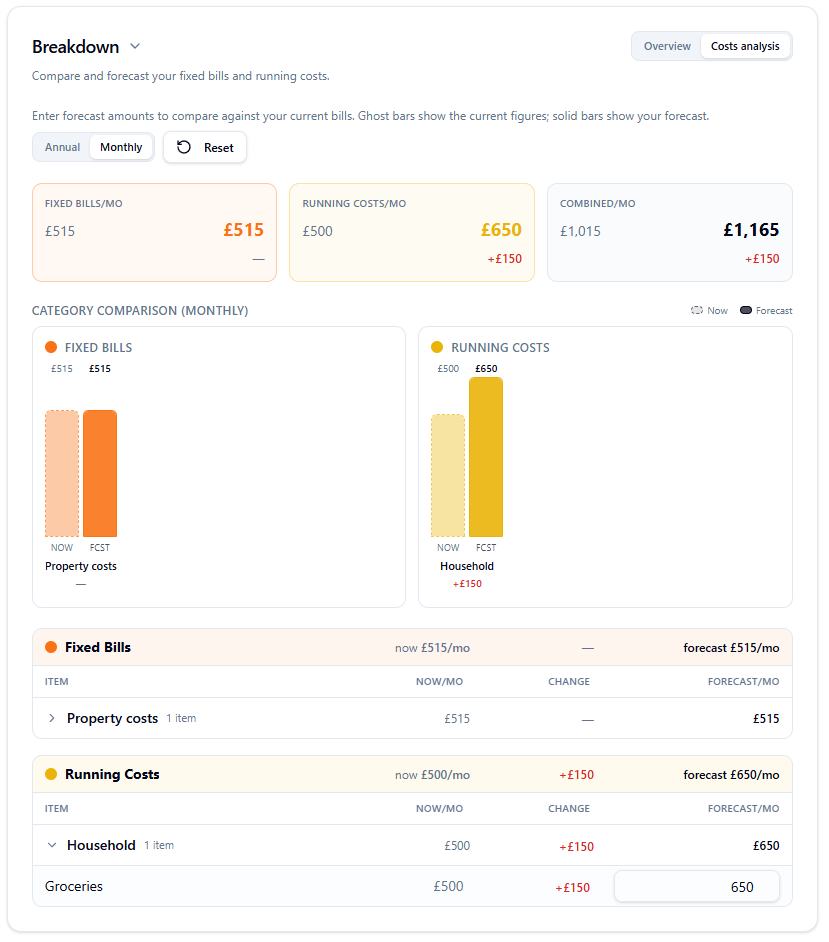Click the Breakdown title text
The width and height of the screenshot is (829, 942).
click(76, 47)
